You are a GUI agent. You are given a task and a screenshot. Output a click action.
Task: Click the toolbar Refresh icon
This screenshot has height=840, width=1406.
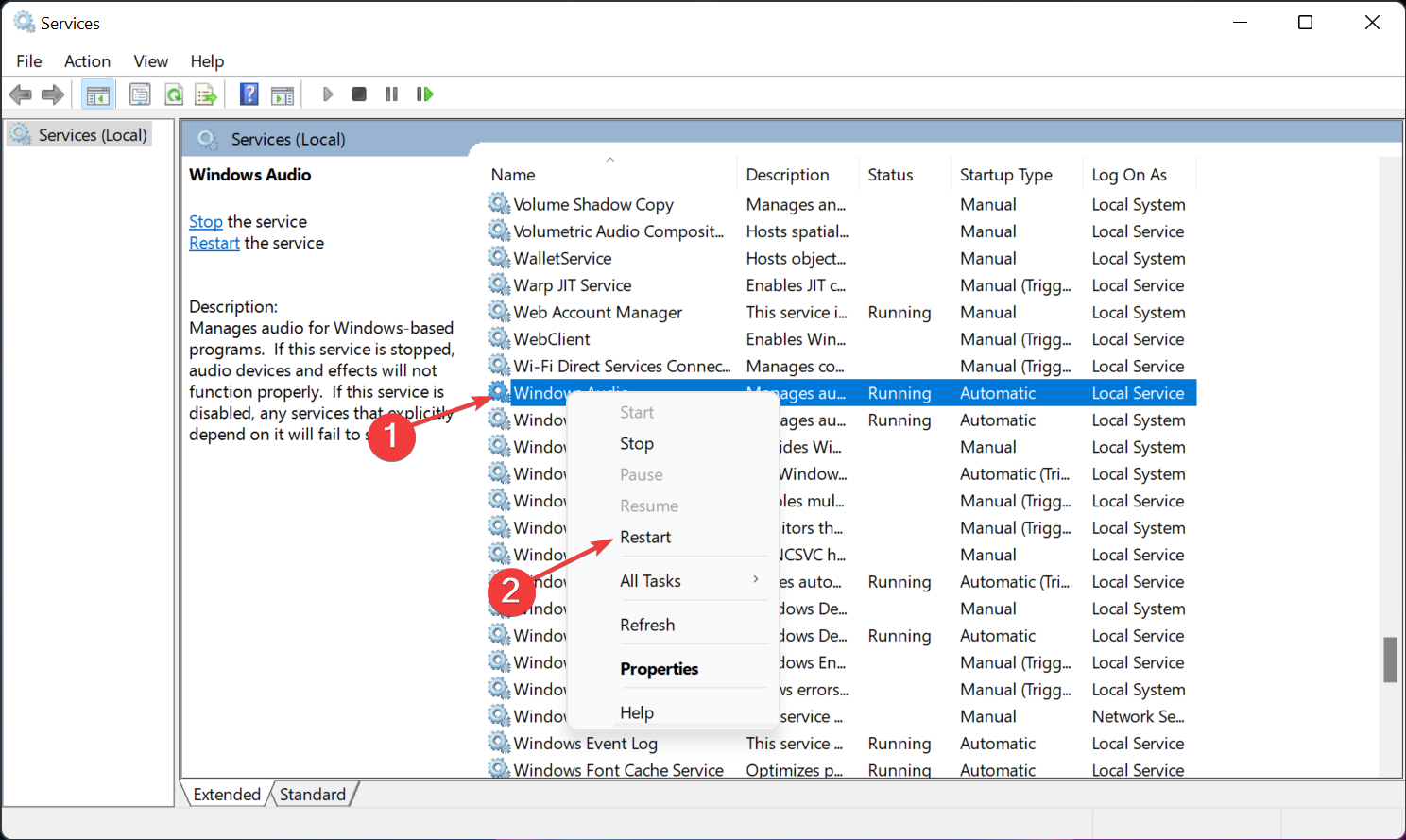coord(174,94)
